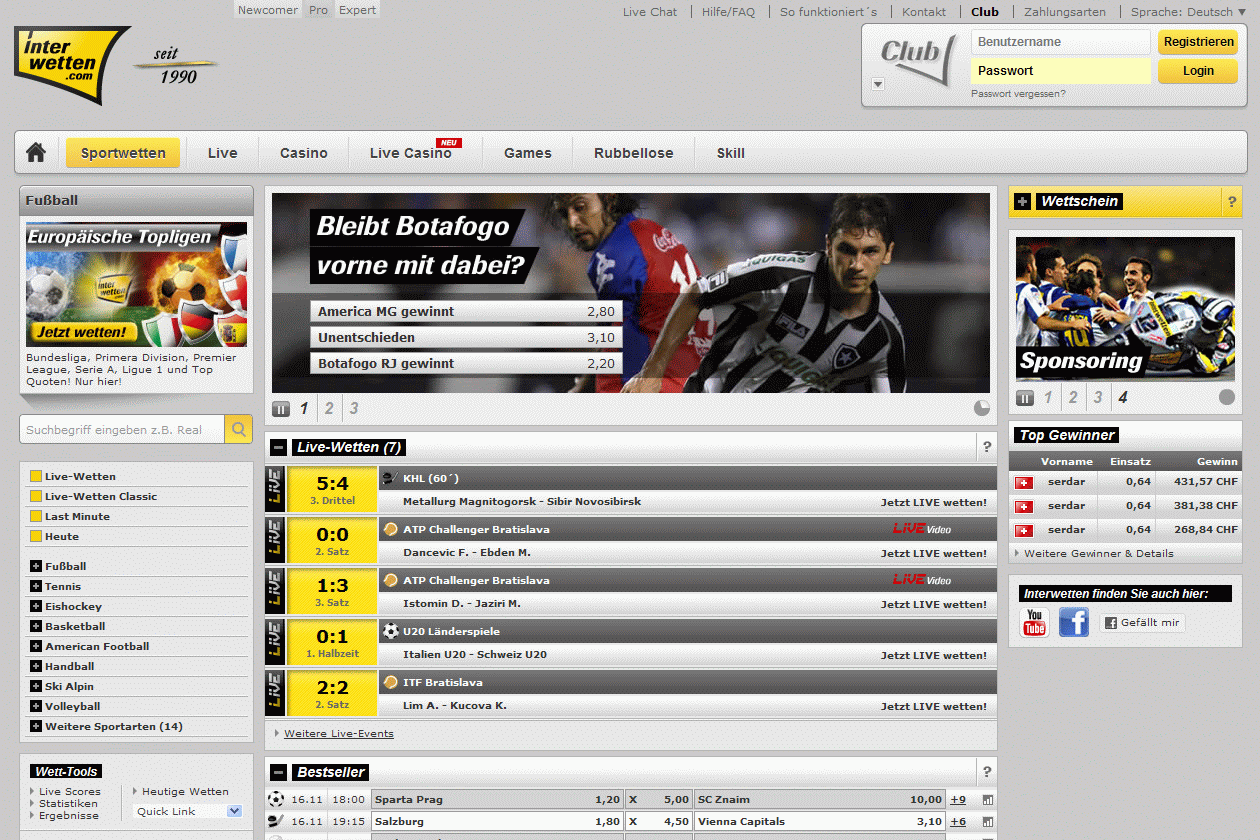Open the Zahlungsarten link
Screen dimensions: 1260x840
1065,12
